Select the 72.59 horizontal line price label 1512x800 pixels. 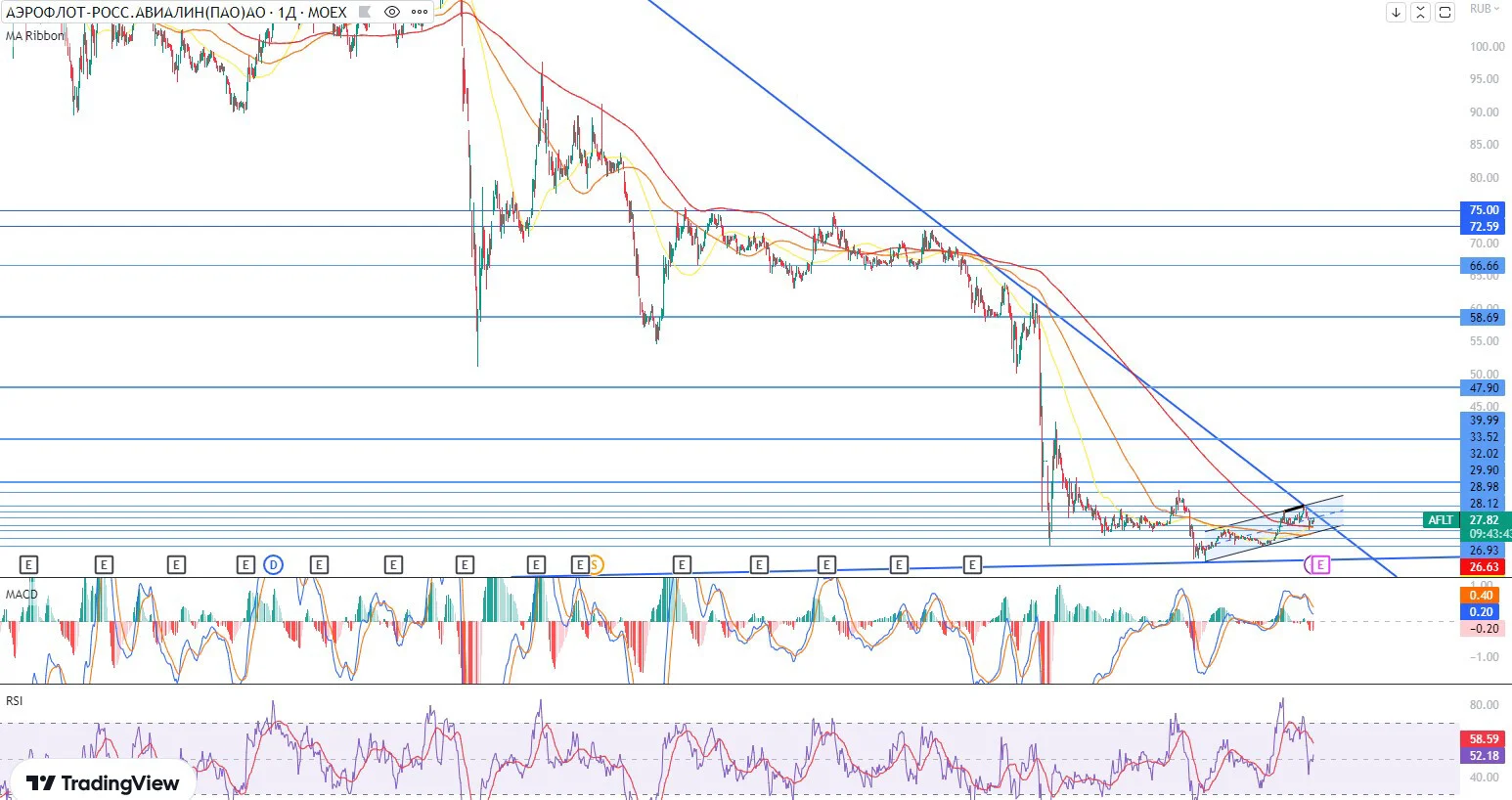click(x=1484, y=227)
